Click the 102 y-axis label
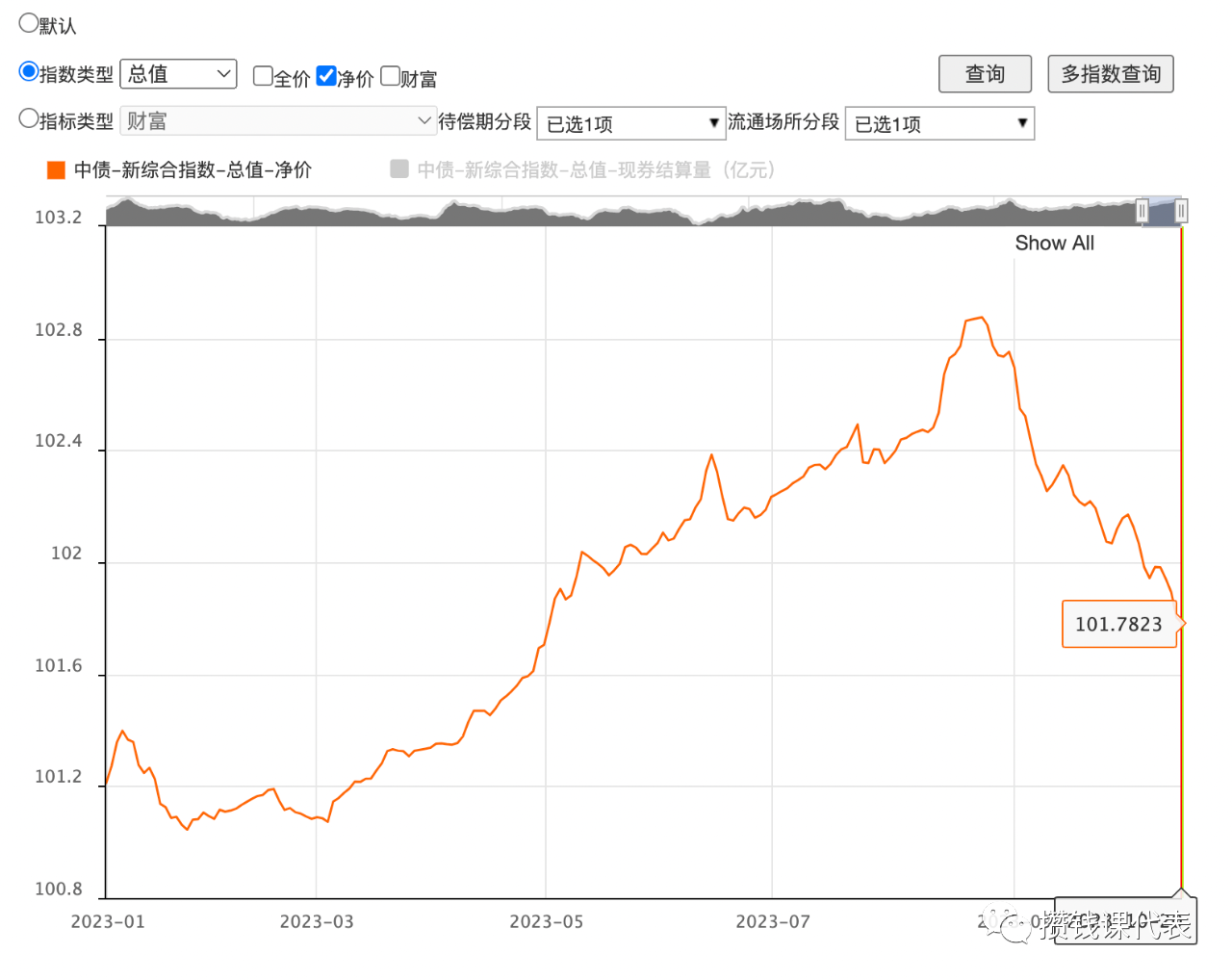The height and width of the screenshot is (980, 1232). (x=66, y=554)
